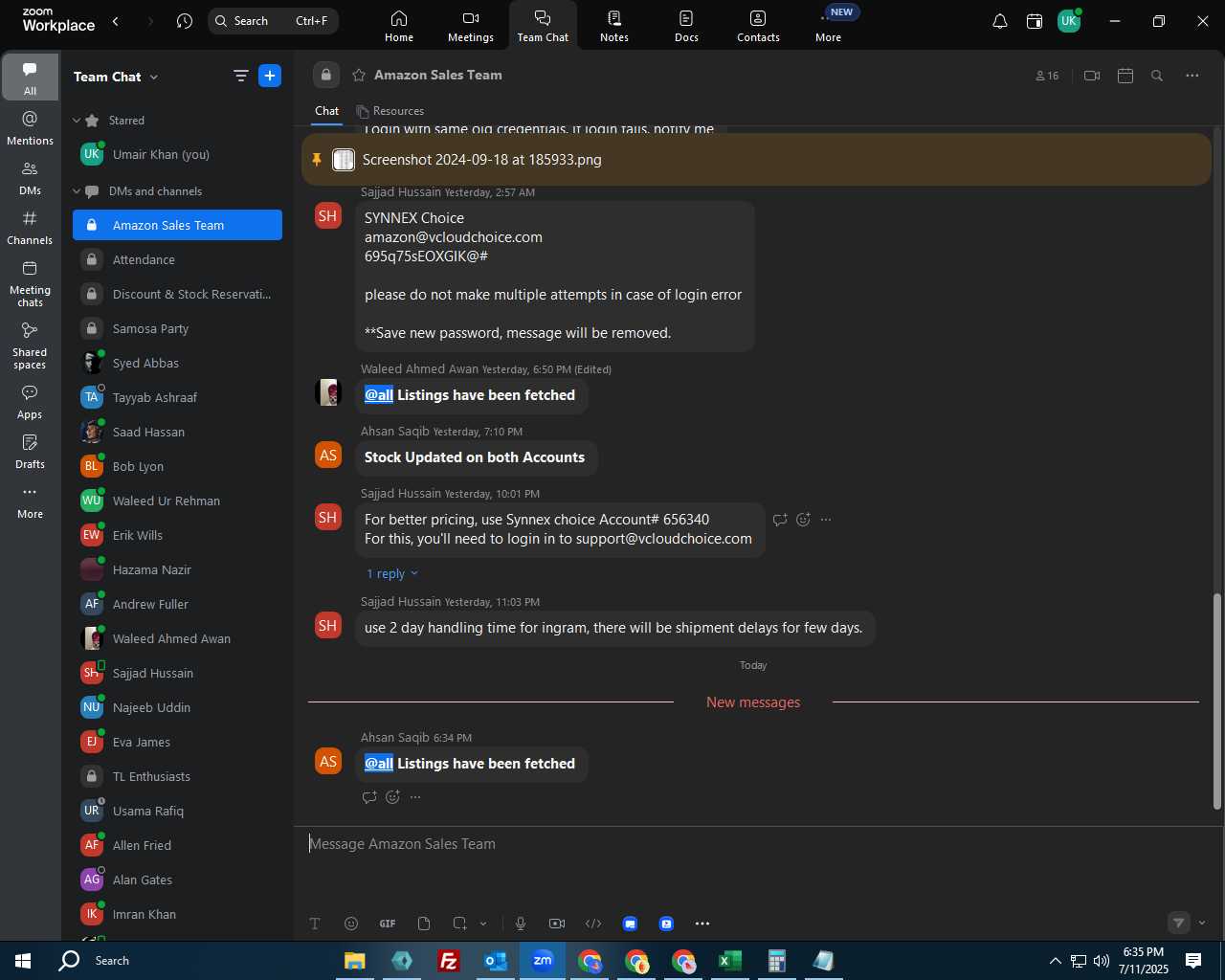Star the Amazon Sales Team channel
The image size is (1225, 980).
tap(359, 75)
